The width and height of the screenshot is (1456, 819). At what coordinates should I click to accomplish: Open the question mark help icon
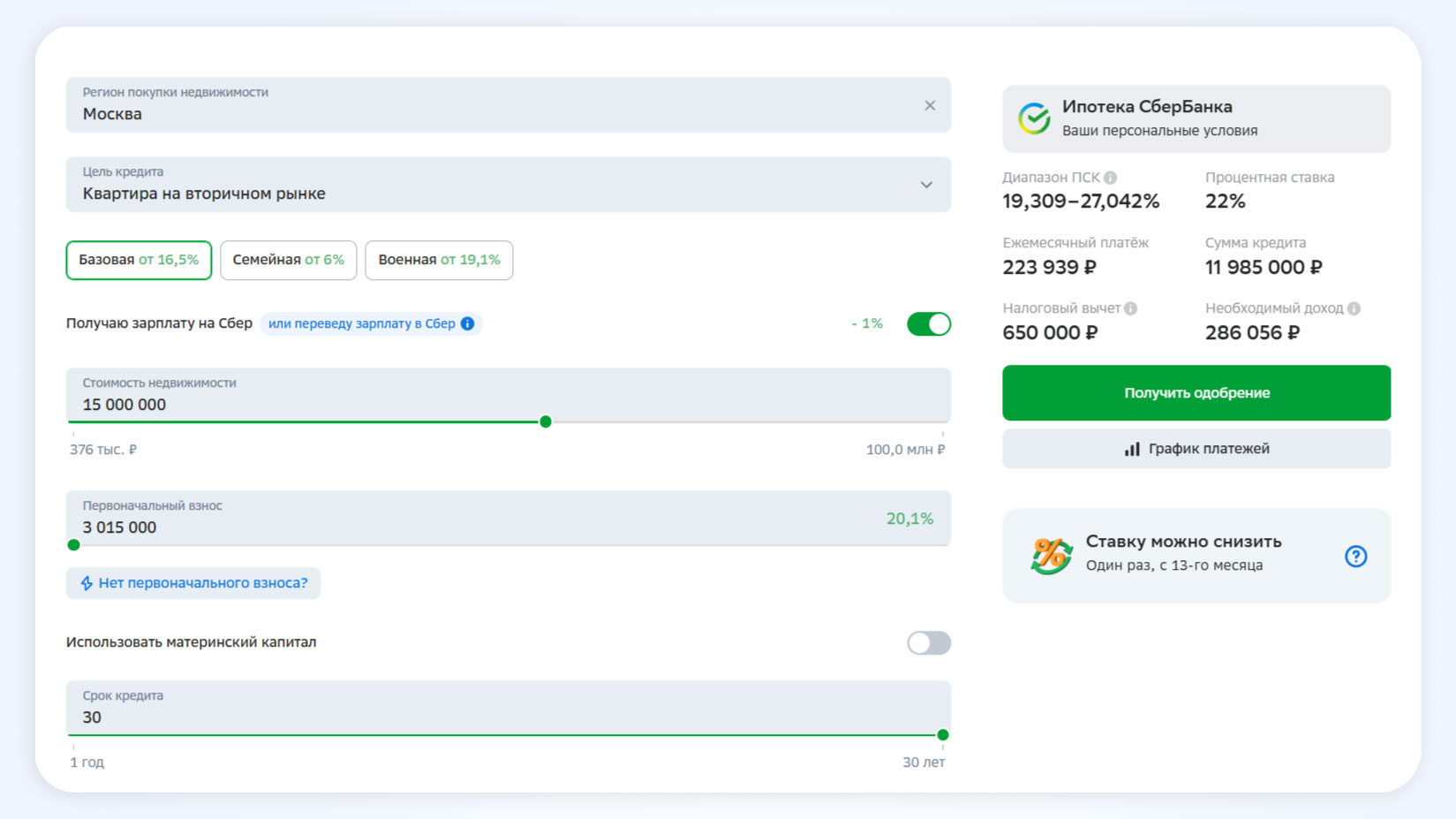[x=1355, y=556]
